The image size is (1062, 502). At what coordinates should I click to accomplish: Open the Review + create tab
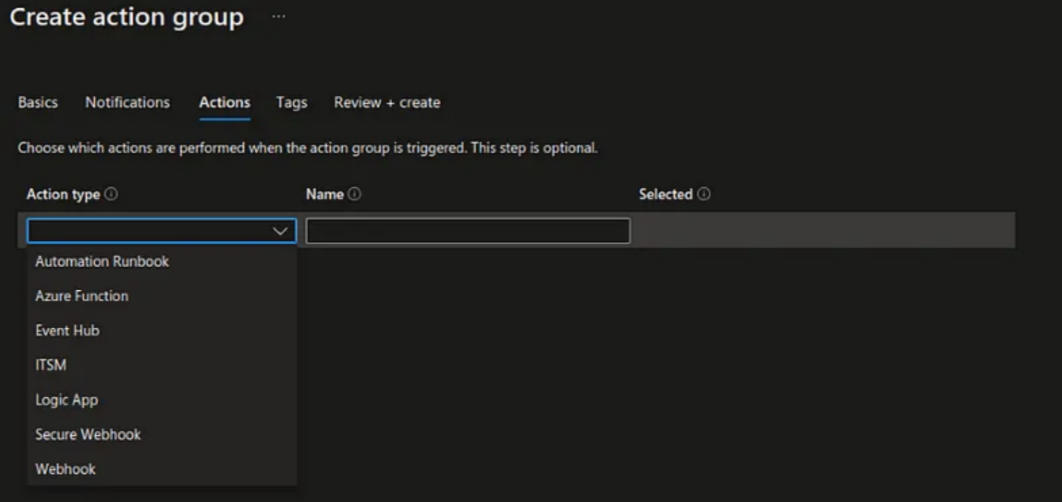click(x=387, y=102)
